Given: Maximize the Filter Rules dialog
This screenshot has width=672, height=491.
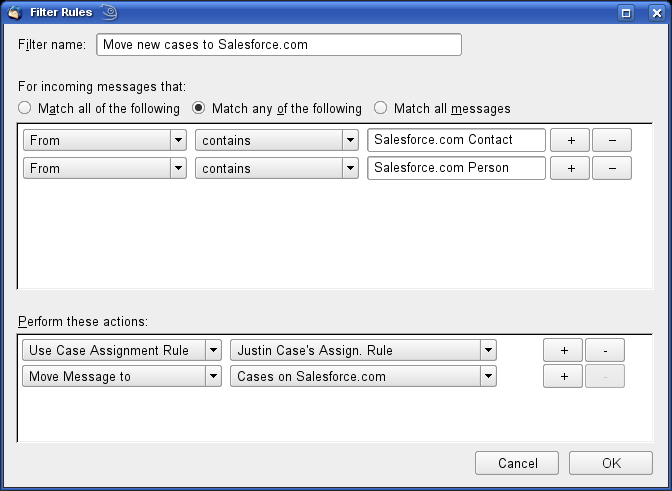Looking at the screenshot, I should (626, 13).
